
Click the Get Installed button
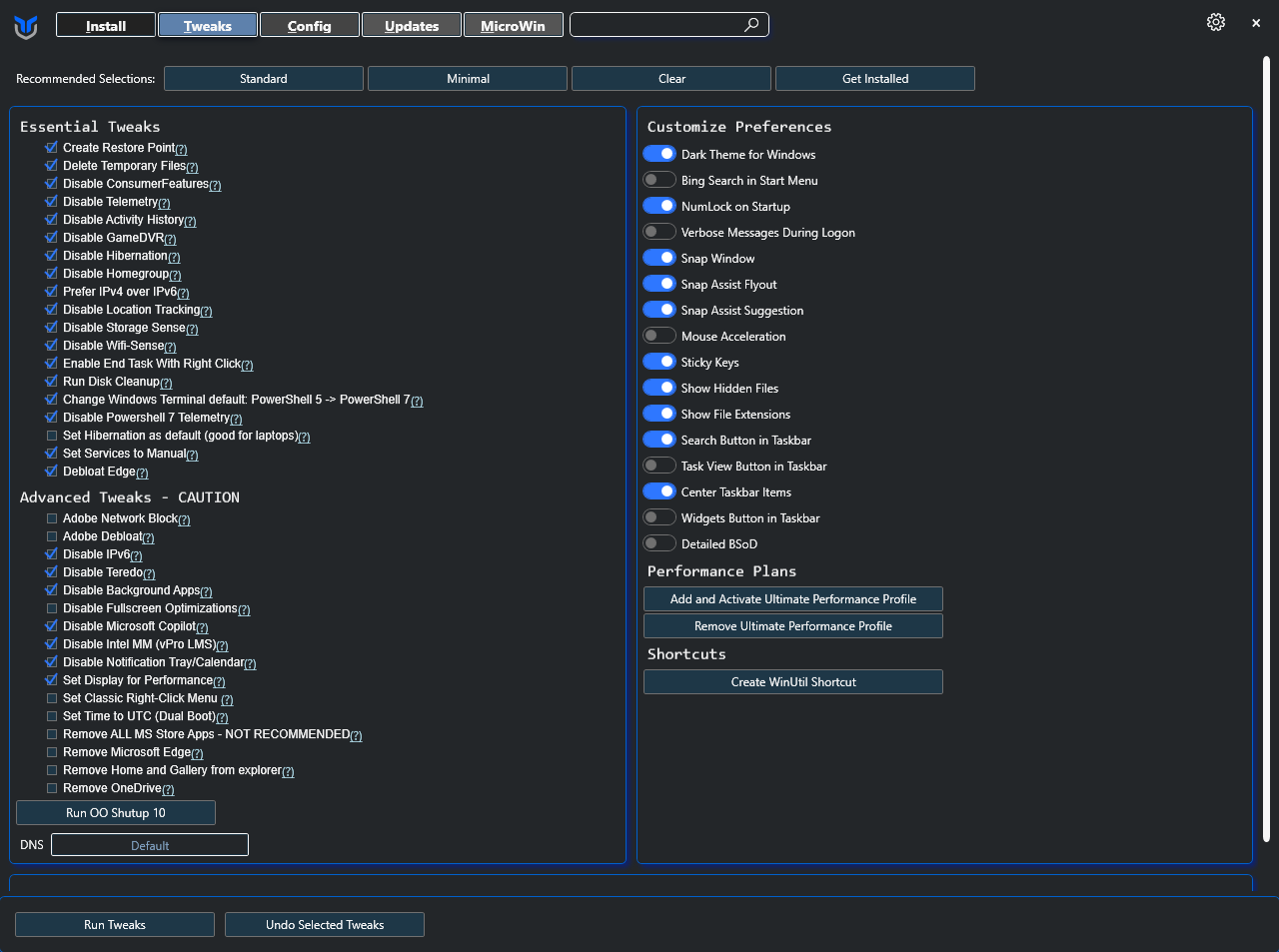(x=875, y=79)
